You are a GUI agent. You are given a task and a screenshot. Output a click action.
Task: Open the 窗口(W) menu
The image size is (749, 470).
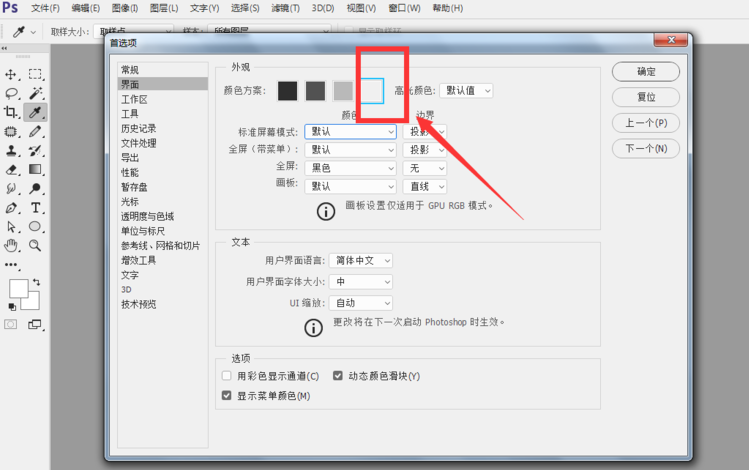tap(404, 8)
